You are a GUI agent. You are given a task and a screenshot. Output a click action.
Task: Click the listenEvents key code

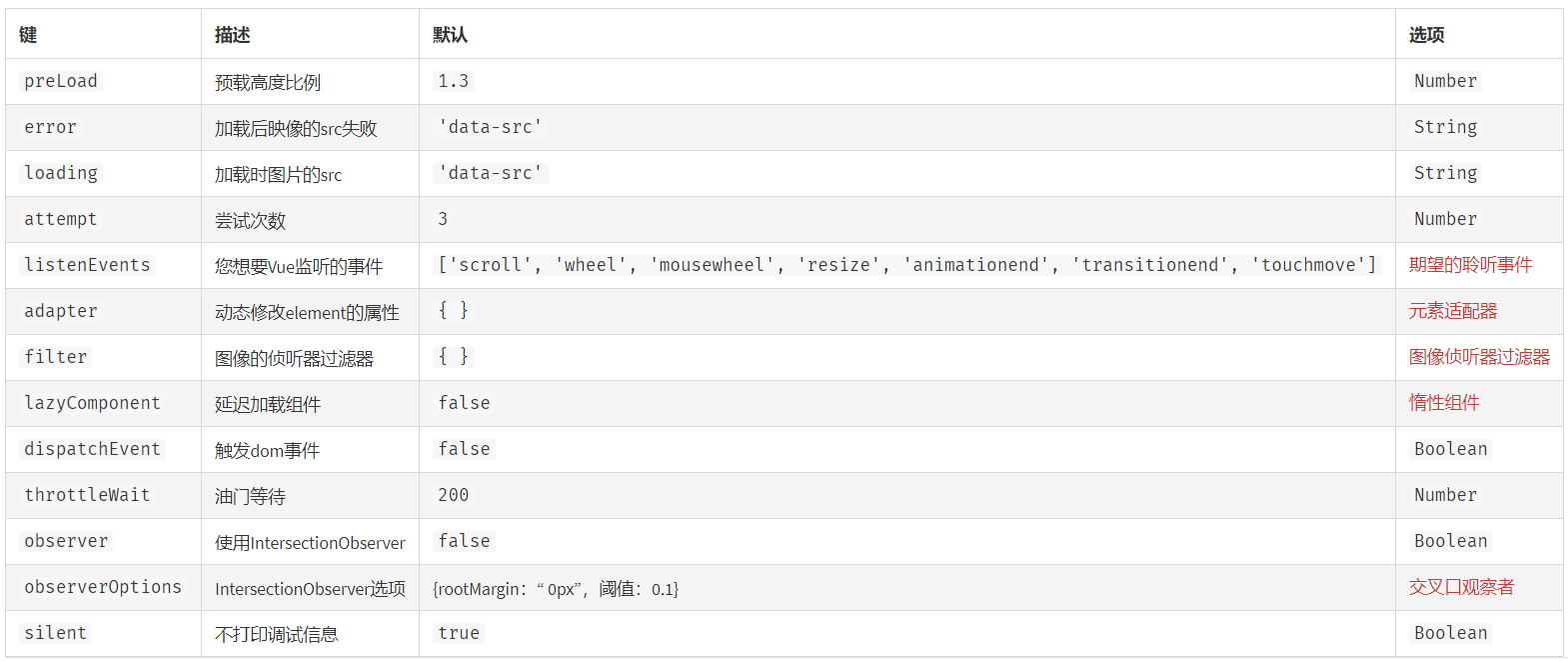point(87,265)
